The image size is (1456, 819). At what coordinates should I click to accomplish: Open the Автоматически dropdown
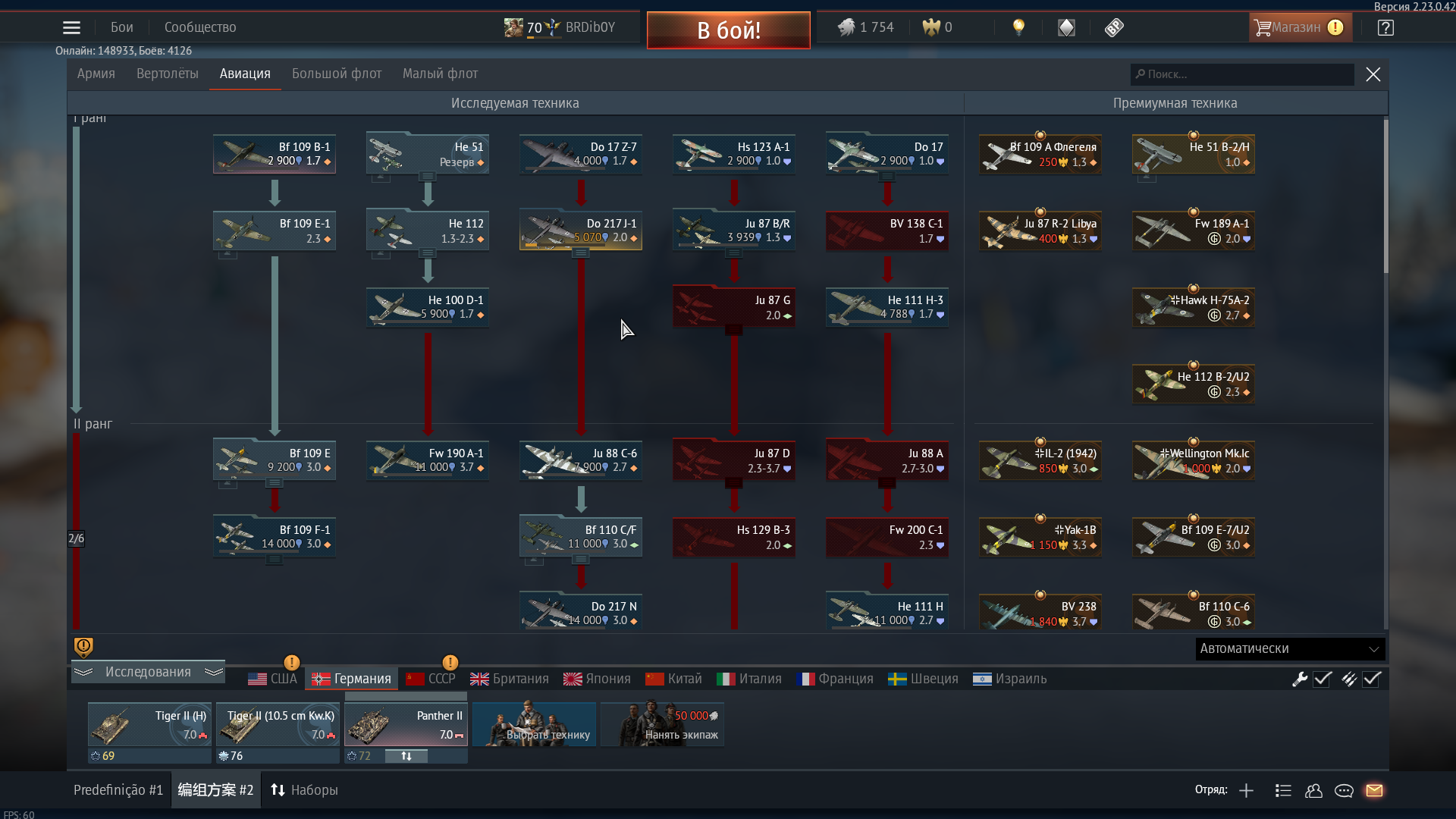1290,648
